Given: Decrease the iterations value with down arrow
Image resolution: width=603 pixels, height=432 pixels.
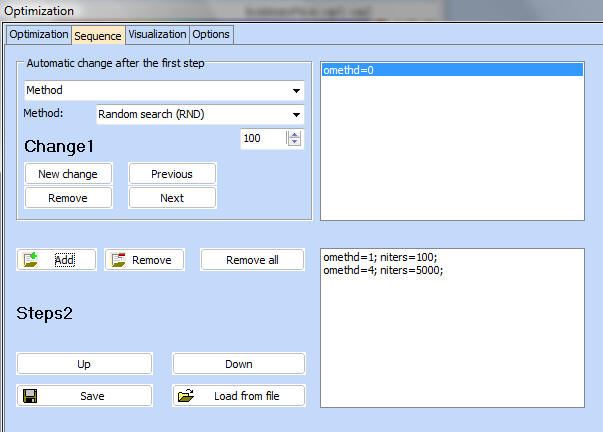Looking at the screenshot, I should tap(294, 143).
